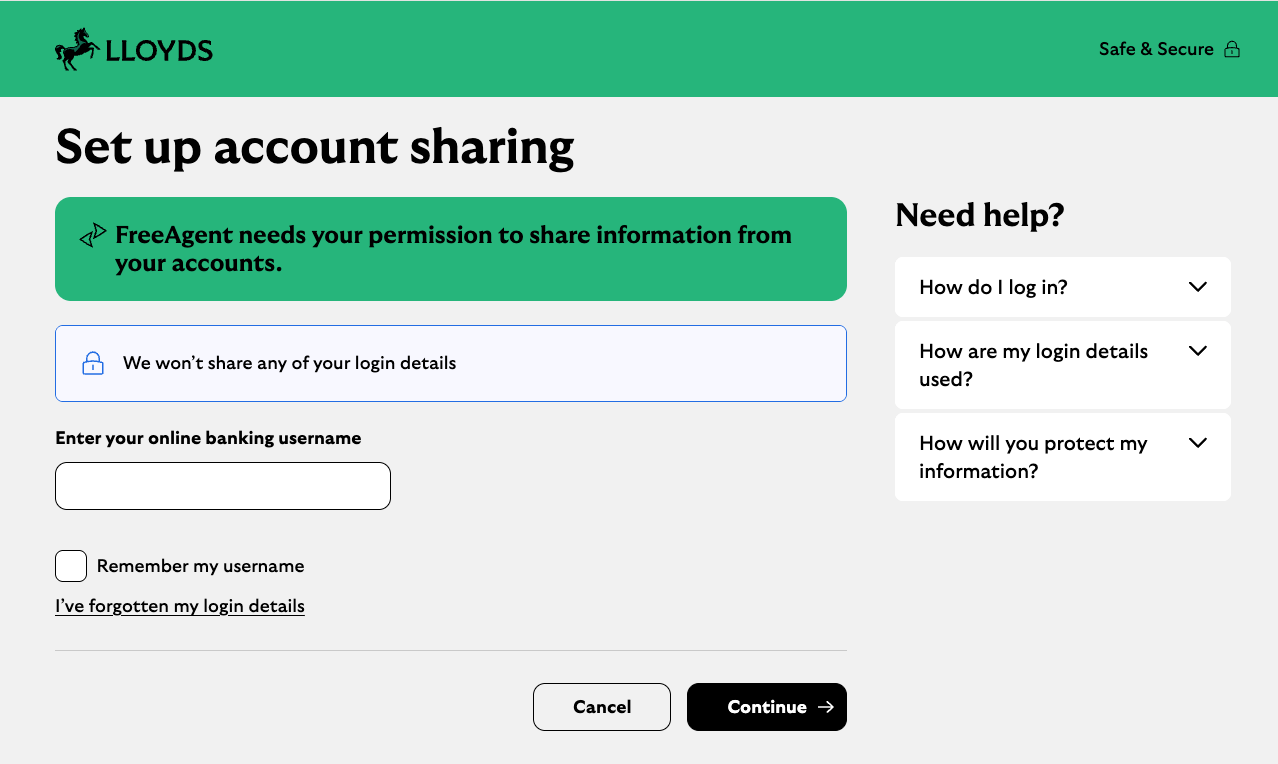Expand 'How will you protect my information?' chevron
1278x764 pixels.
1198,443
